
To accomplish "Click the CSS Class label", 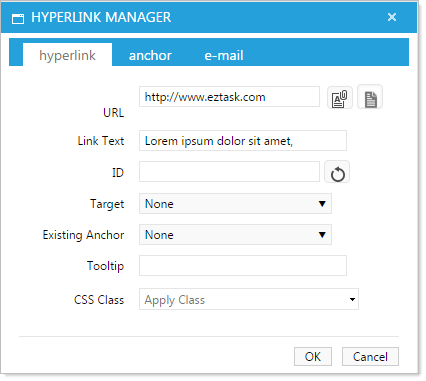I will [x=99, y=299].
